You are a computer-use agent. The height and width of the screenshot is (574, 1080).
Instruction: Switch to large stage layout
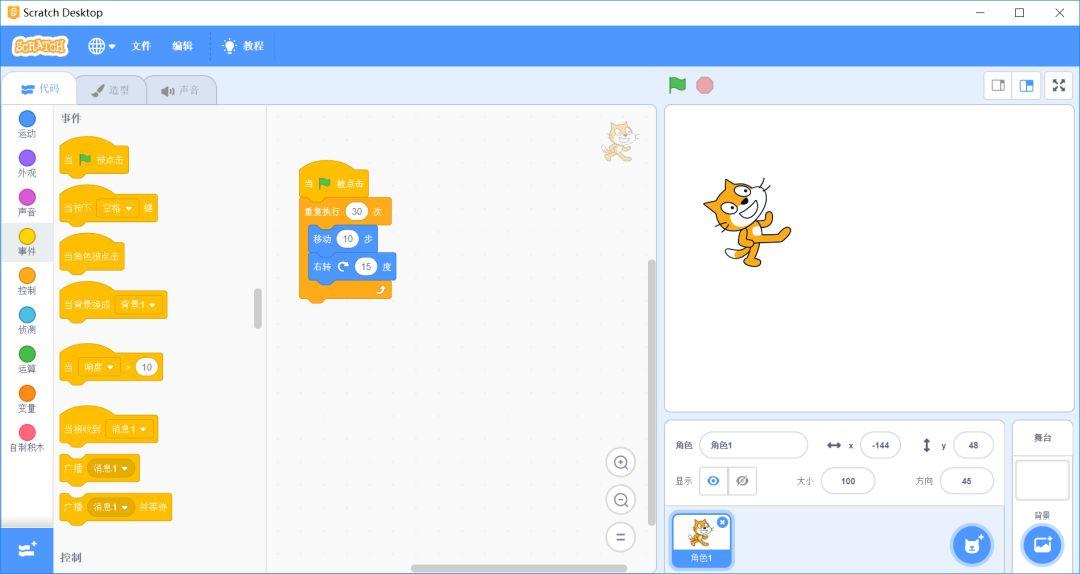[x=1026, y=85]
